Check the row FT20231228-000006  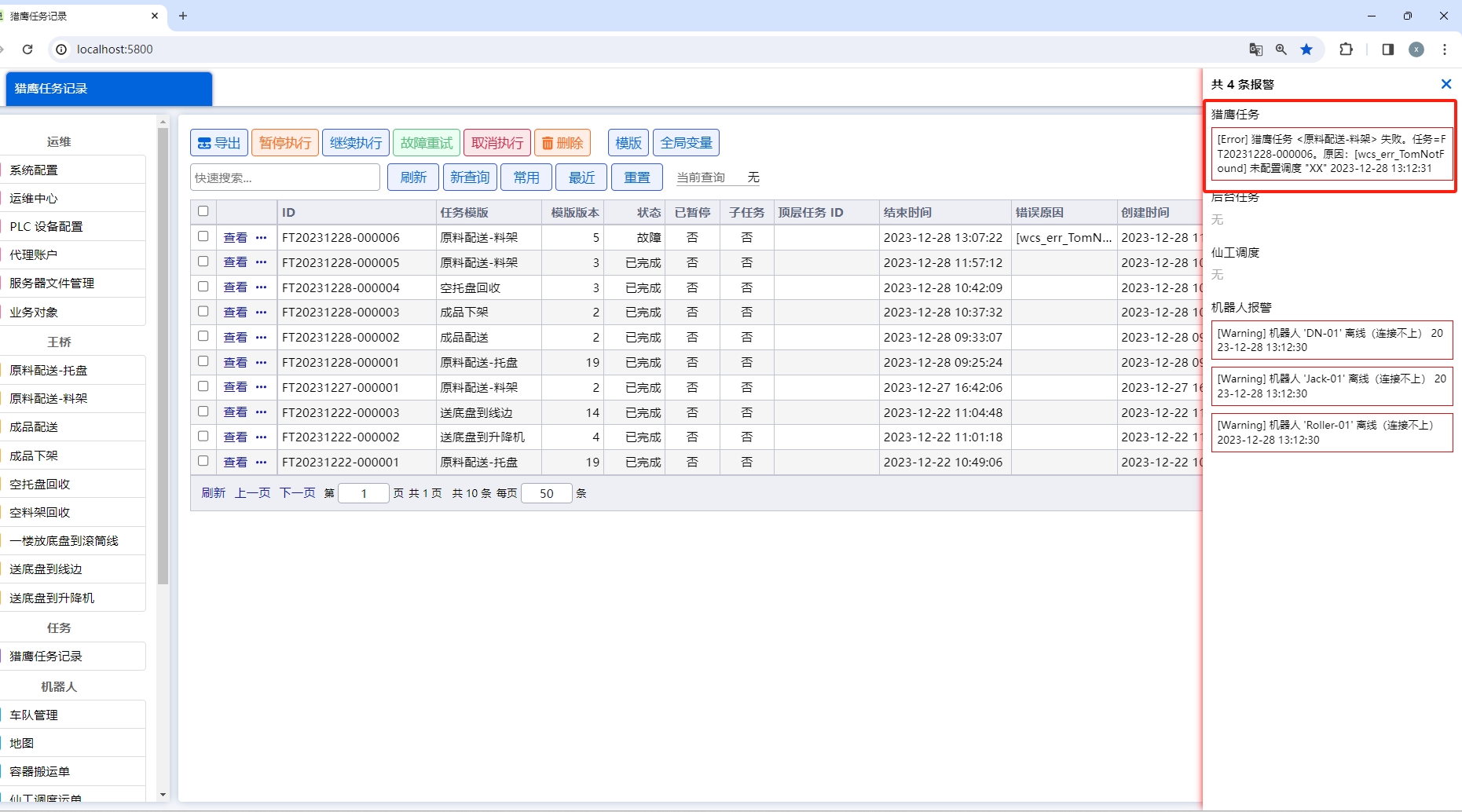click(x=203, y=236)
